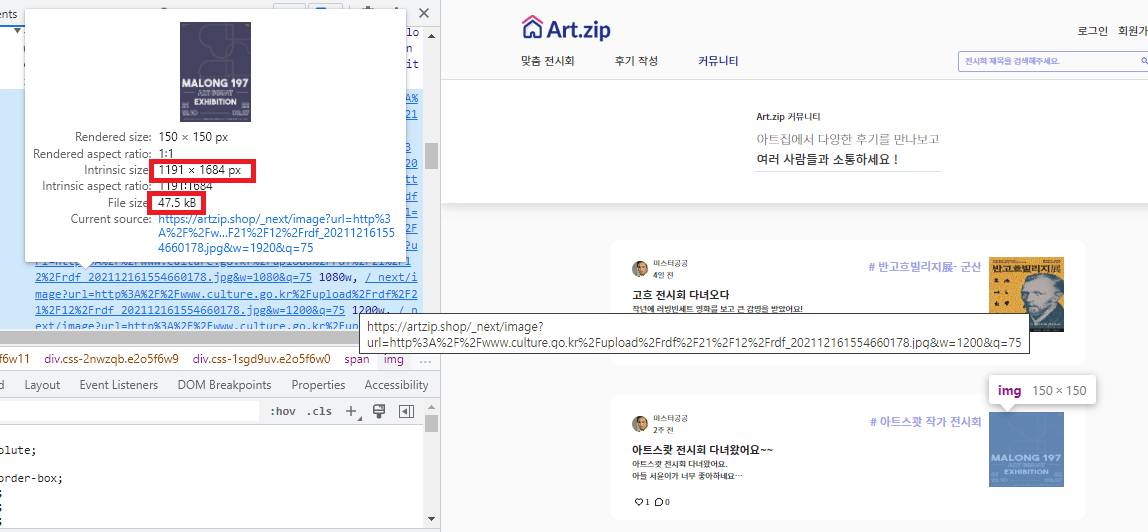Switch to the Layout tab
This screenshot has width=1148, height=532.
(42, 385)
